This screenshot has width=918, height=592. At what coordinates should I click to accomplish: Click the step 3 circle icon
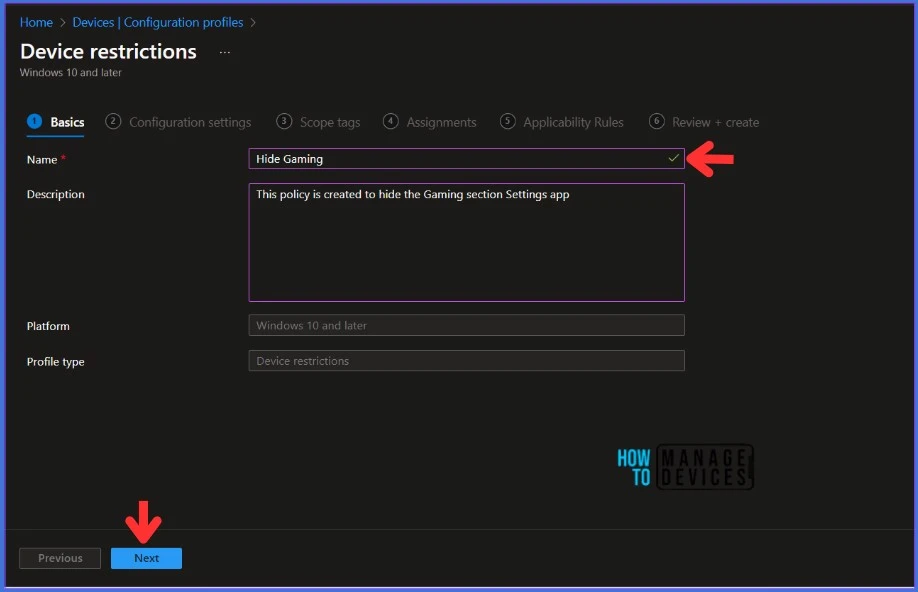pyautogui.click(x=284, y=121)
